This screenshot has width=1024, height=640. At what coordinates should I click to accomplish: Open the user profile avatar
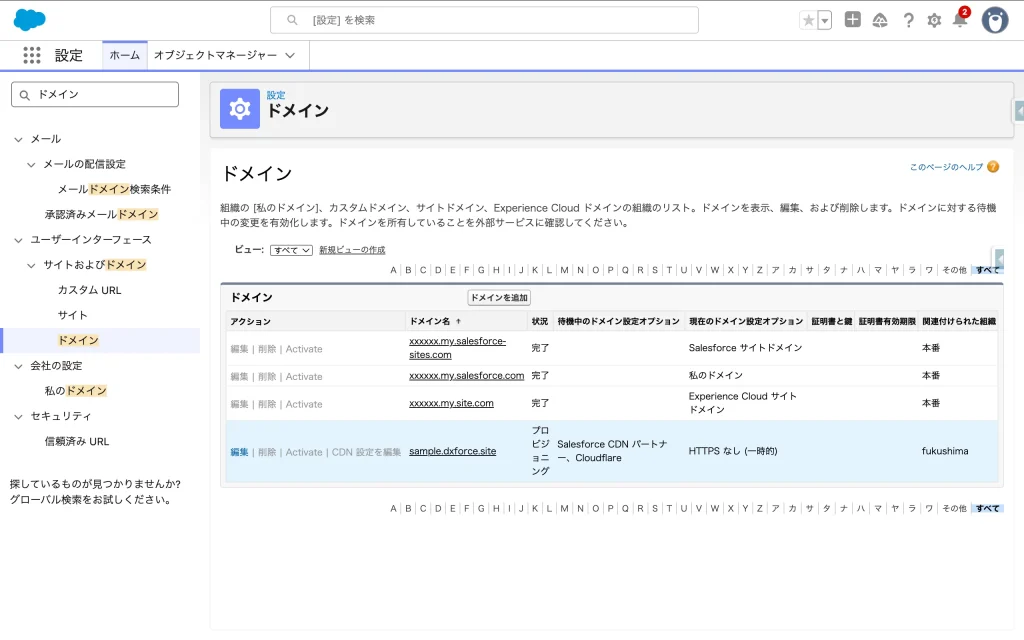point(995,20)
